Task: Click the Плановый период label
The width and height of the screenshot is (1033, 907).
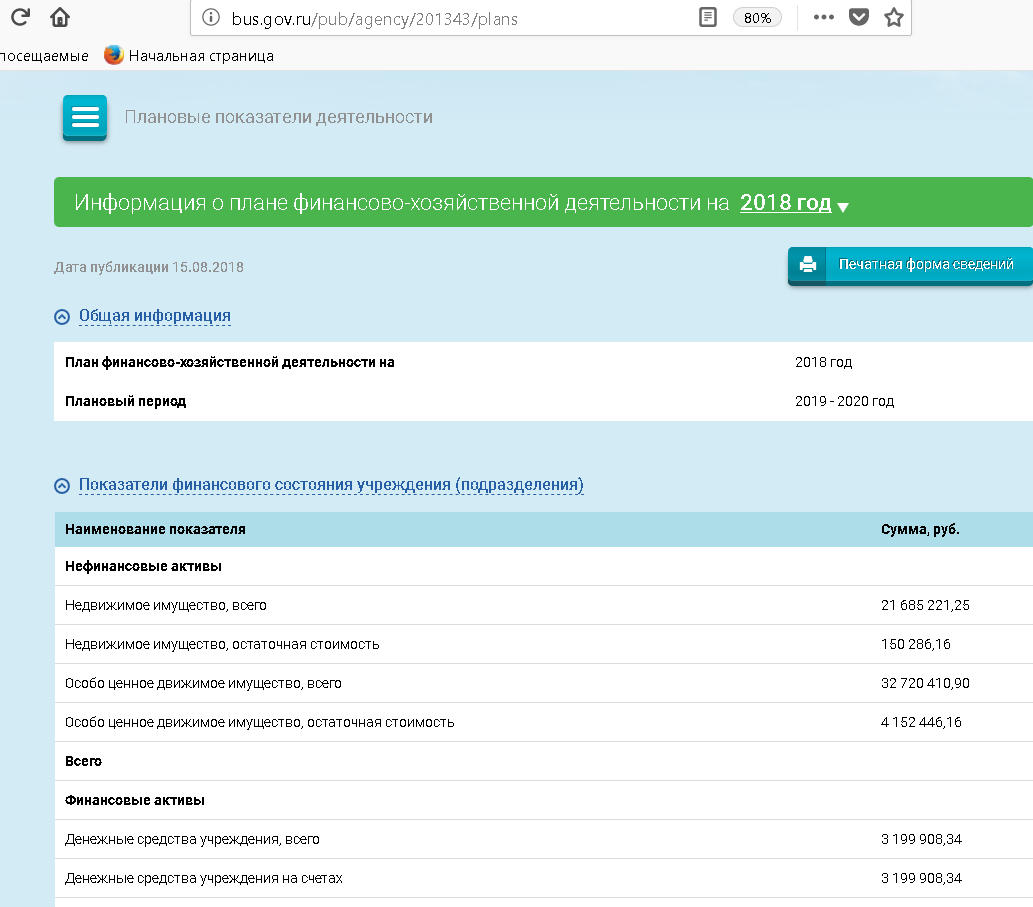Action: coord(125,401)
